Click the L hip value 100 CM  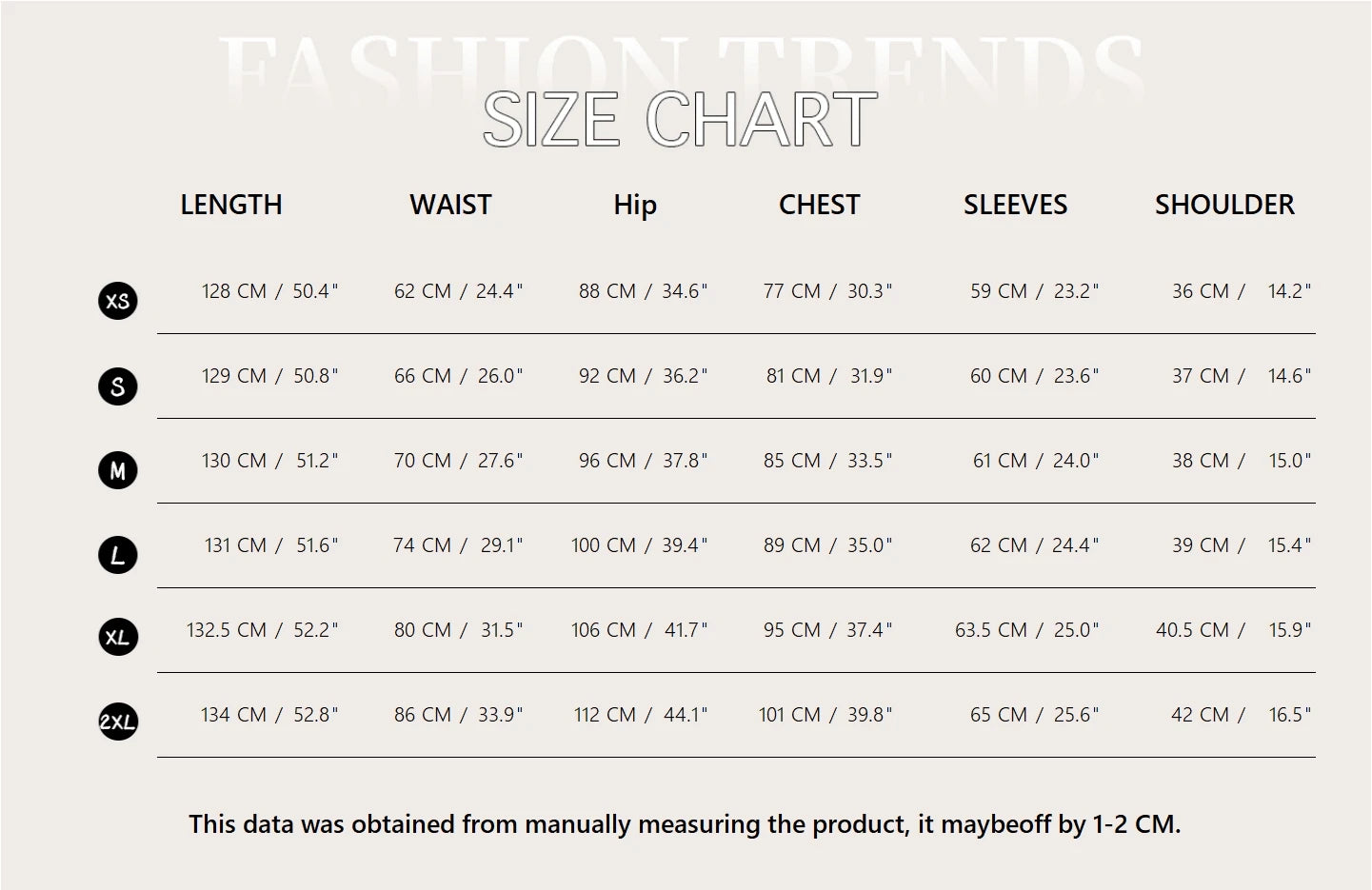click(604, 545)
